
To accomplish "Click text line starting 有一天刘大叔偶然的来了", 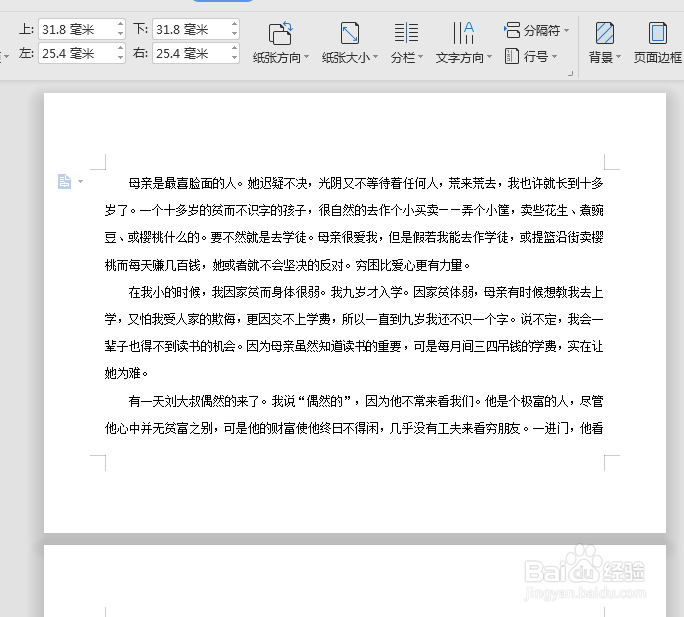I will pyautogui.click(x=366, y=401).
